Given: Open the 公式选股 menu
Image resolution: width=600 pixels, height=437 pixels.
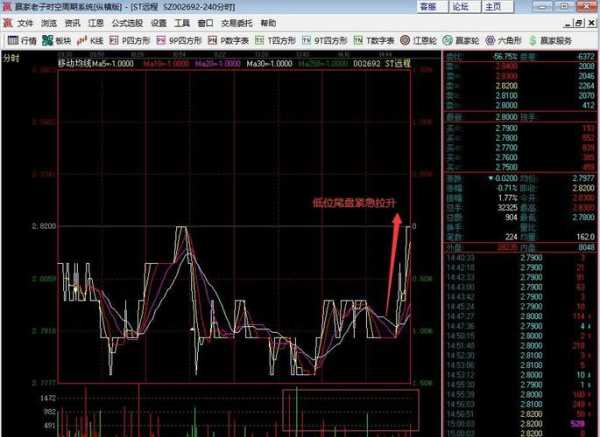Looking at the screenshot, I should click(126, 22).
